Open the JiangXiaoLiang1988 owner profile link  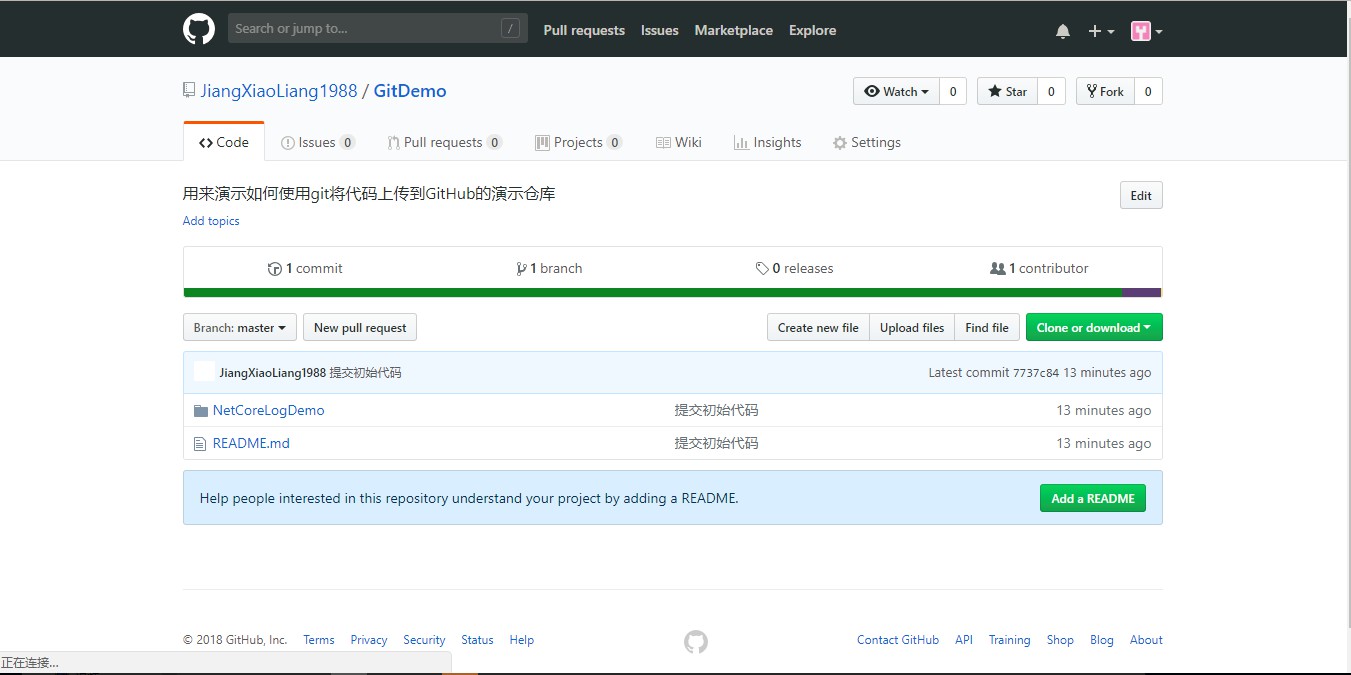[279, 91]
